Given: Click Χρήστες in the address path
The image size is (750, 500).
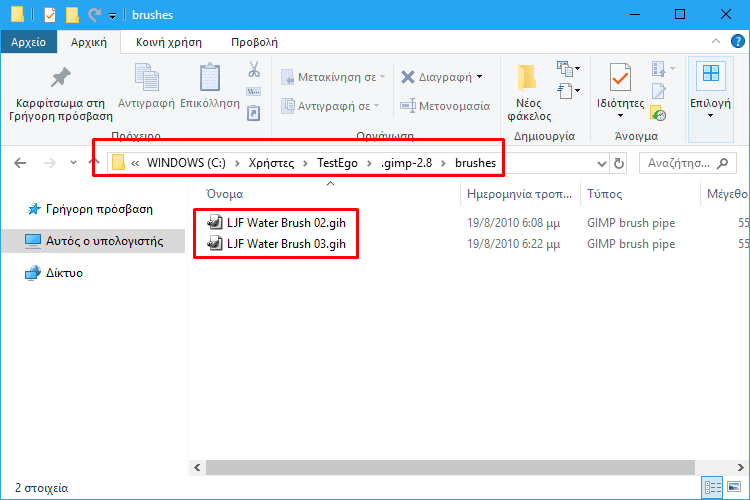Looking at the screenshot, I should click(271, 163).
